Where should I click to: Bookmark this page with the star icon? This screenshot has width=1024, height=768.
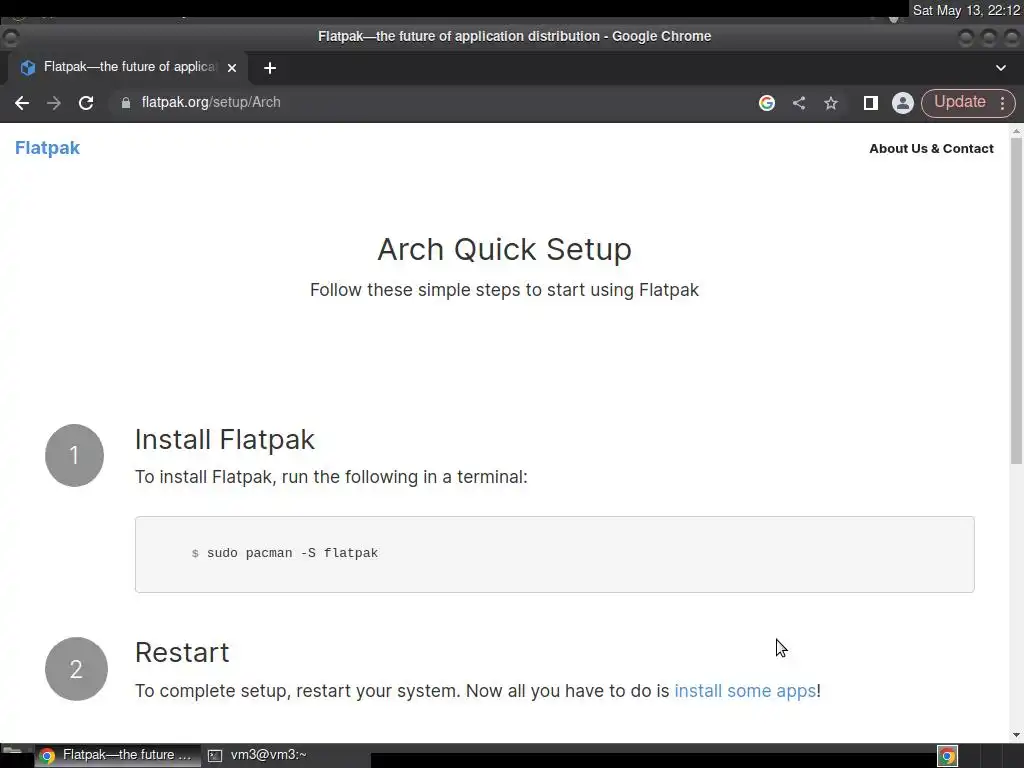[831, 103]
